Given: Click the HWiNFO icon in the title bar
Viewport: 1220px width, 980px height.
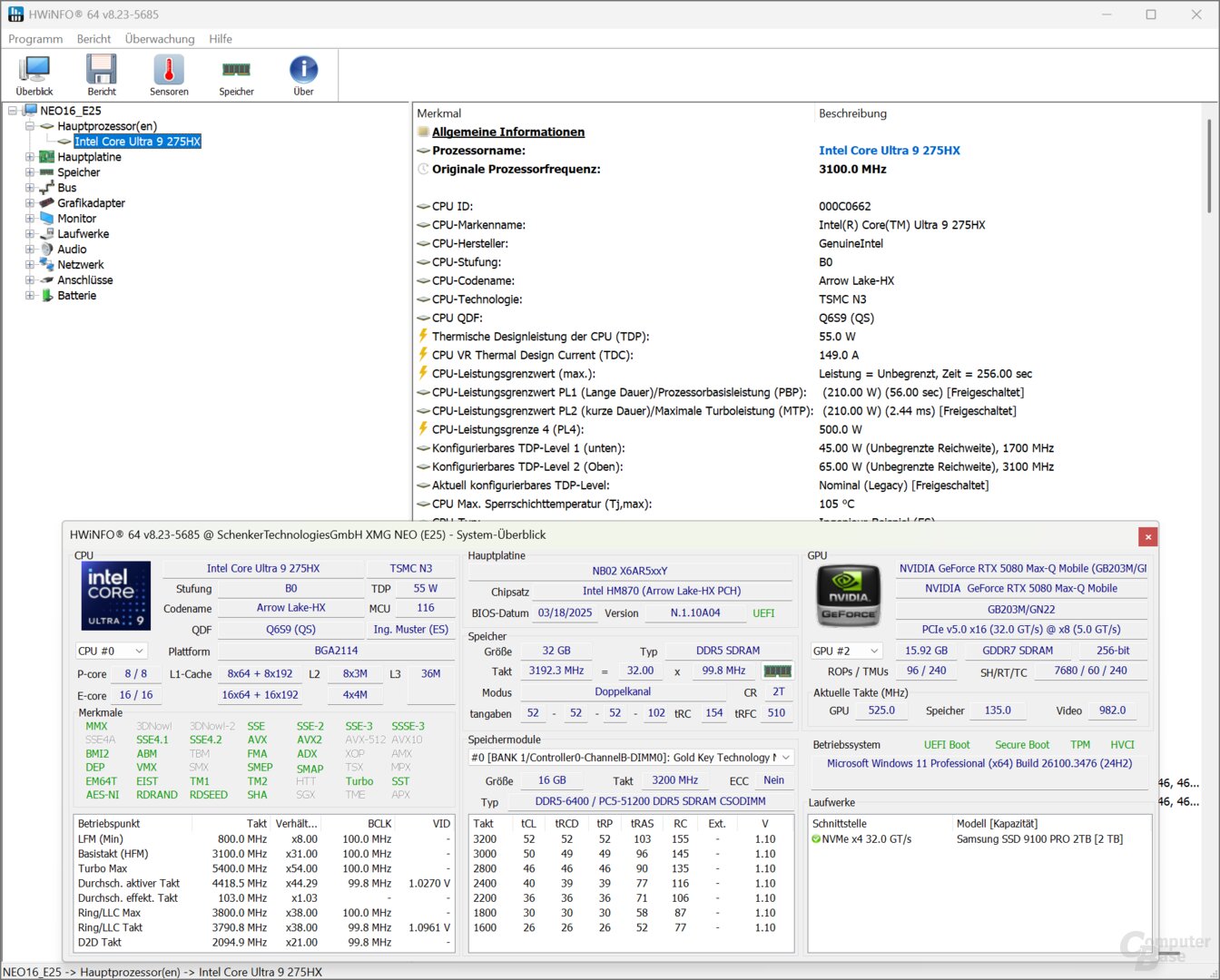Looking at the screenshot, I should click(x=15, y=14).
